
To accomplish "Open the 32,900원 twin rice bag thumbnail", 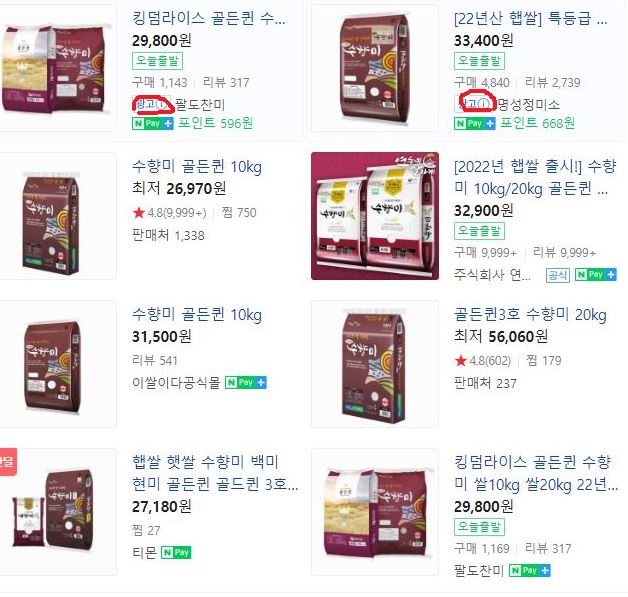I will tap(375, 216).
